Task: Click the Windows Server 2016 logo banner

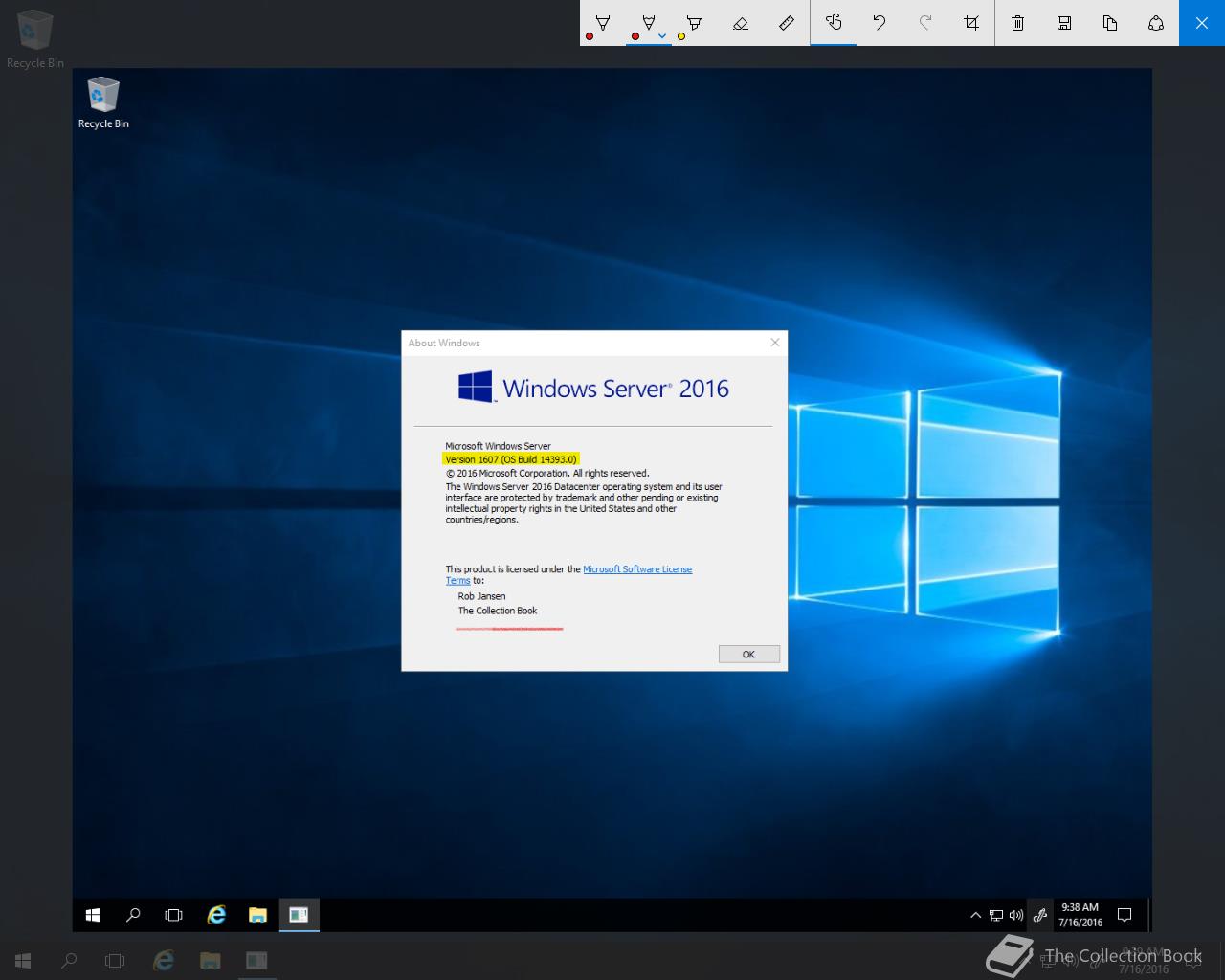Action: coord(593,388)
